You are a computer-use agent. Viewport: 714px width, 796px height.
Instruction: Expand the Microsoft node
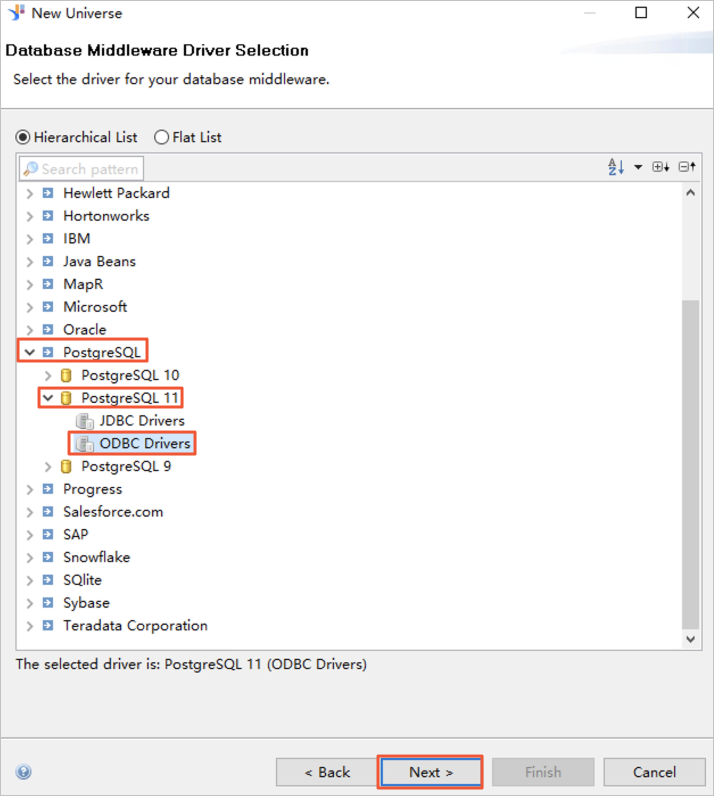[x=29, y=307]
